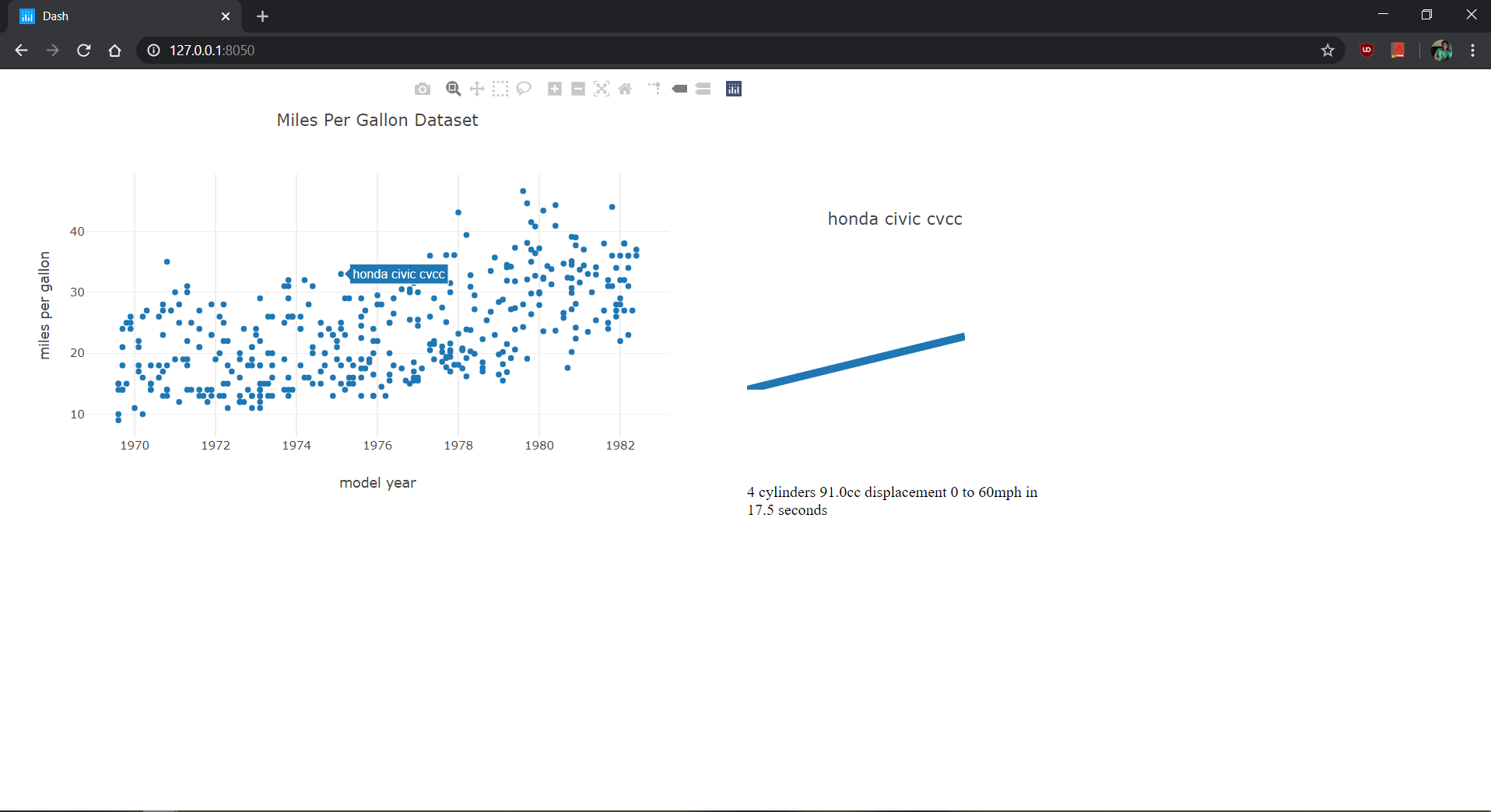This screenshot has height=812, width=1491.
Task: Click the honda civic cvcc graph title
Action: 895,219
